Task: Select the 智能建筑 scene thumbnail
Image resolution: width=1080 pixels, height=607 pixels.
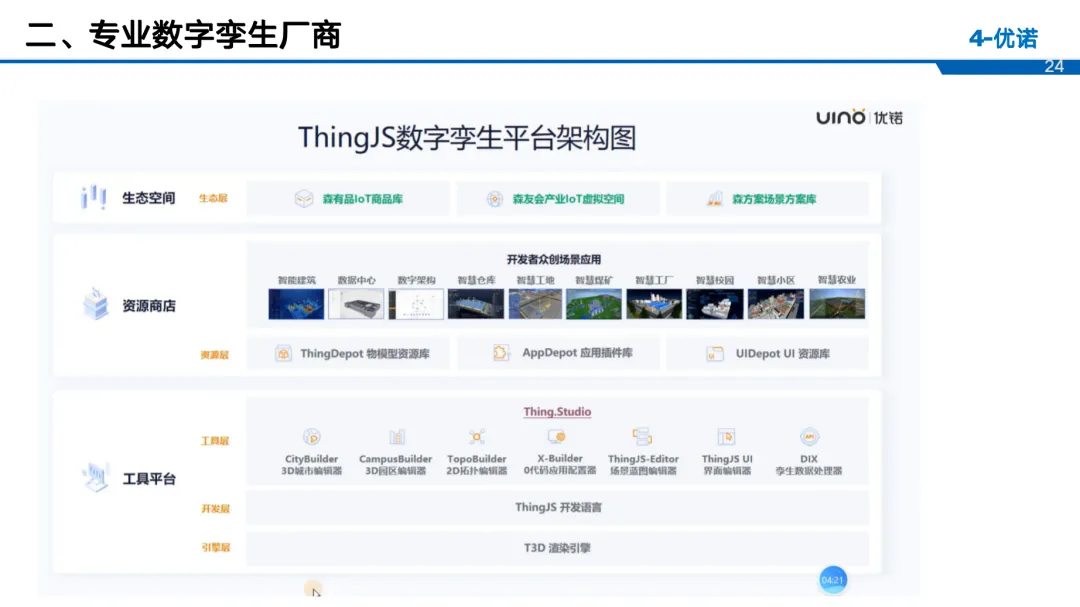Action: pos(296,304)
